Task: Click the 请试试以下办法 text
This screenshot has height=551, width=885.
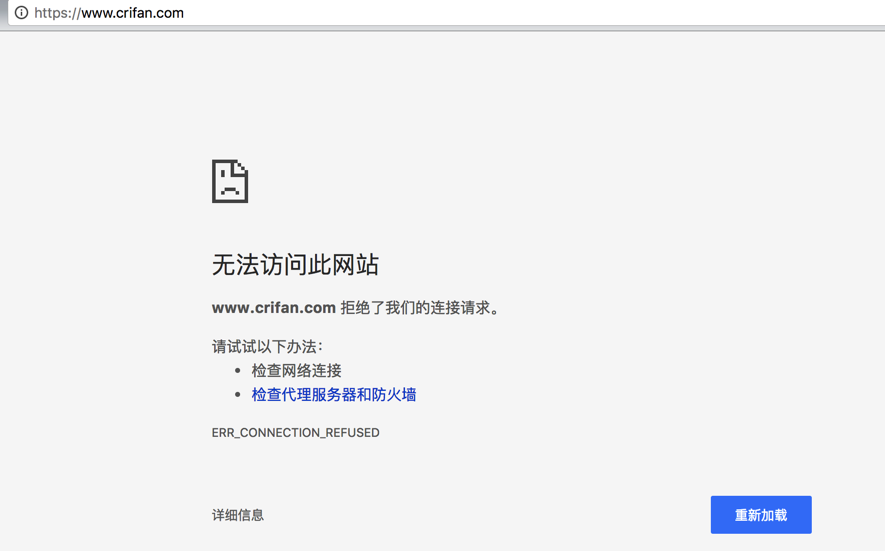Action: (267, 346)
